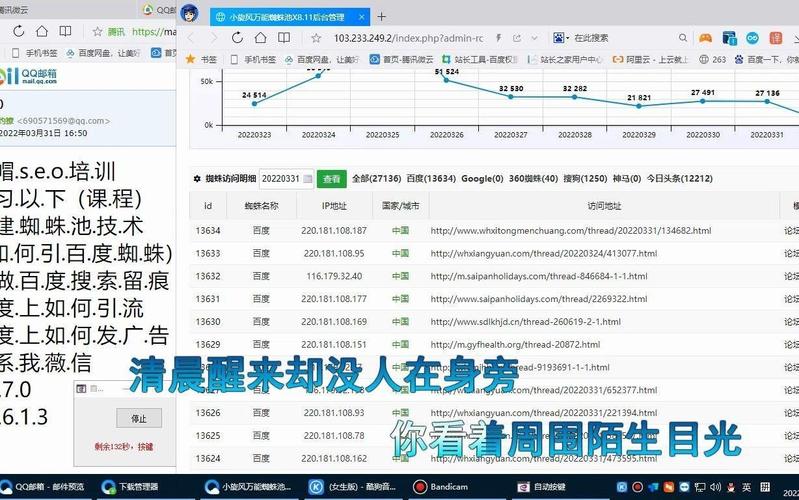Go to home page in front browser
Image resolution: width=799 pixels, height=500 pixels.
pyautogui.click(x=260, y=38)
